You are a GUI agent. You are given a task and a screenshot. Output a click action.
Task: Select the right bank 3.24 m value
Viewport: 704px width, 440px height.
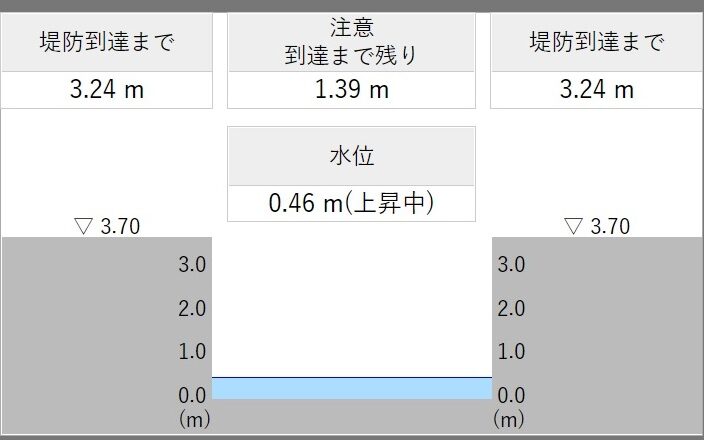(x=597, y=90)
